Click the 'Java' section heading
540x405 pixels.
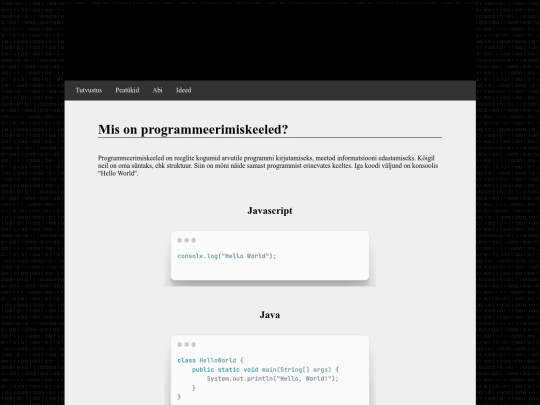[270, 315]
